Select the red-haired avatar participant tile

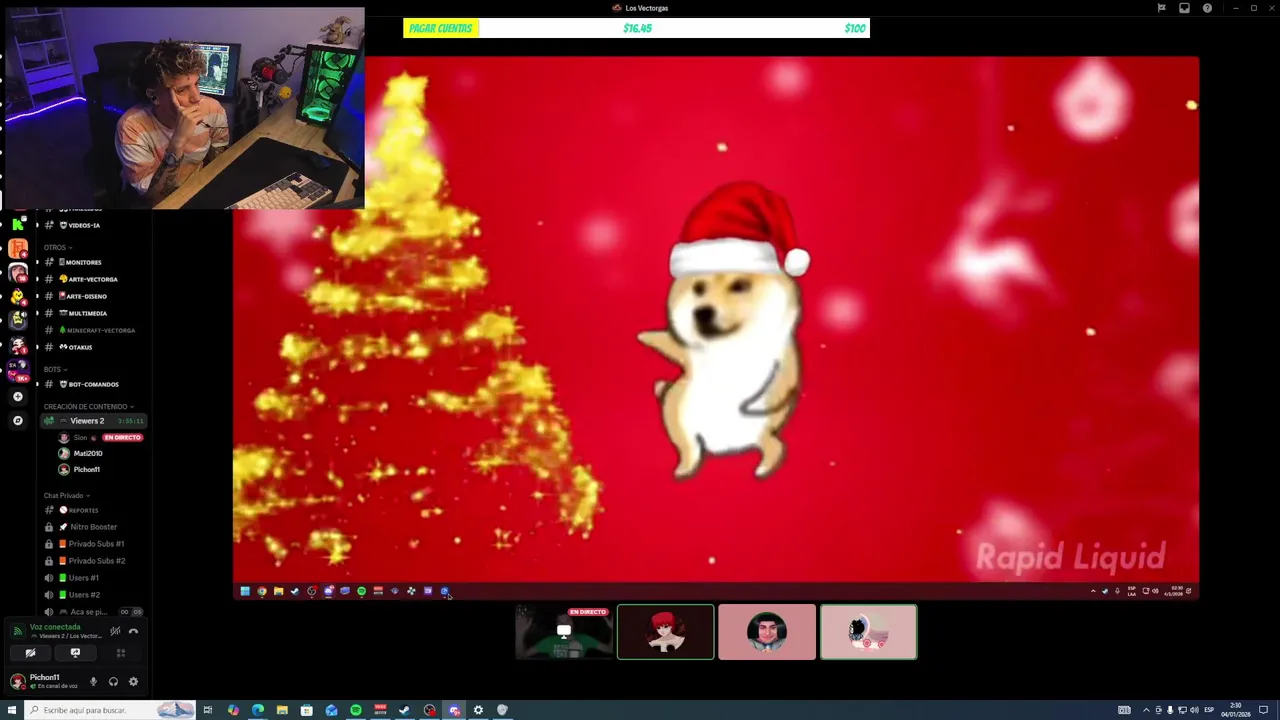click(666, 632)
